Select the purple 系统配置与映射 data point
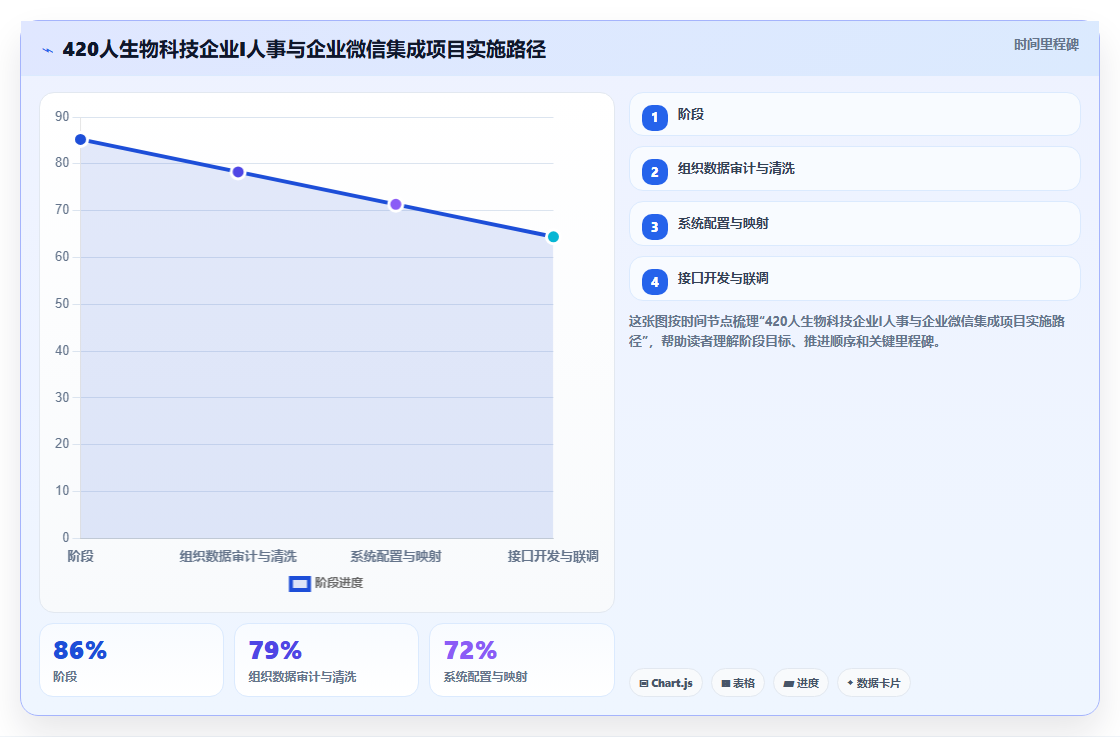The height and width of the screenshot is (737, 1120). [396, 205]
